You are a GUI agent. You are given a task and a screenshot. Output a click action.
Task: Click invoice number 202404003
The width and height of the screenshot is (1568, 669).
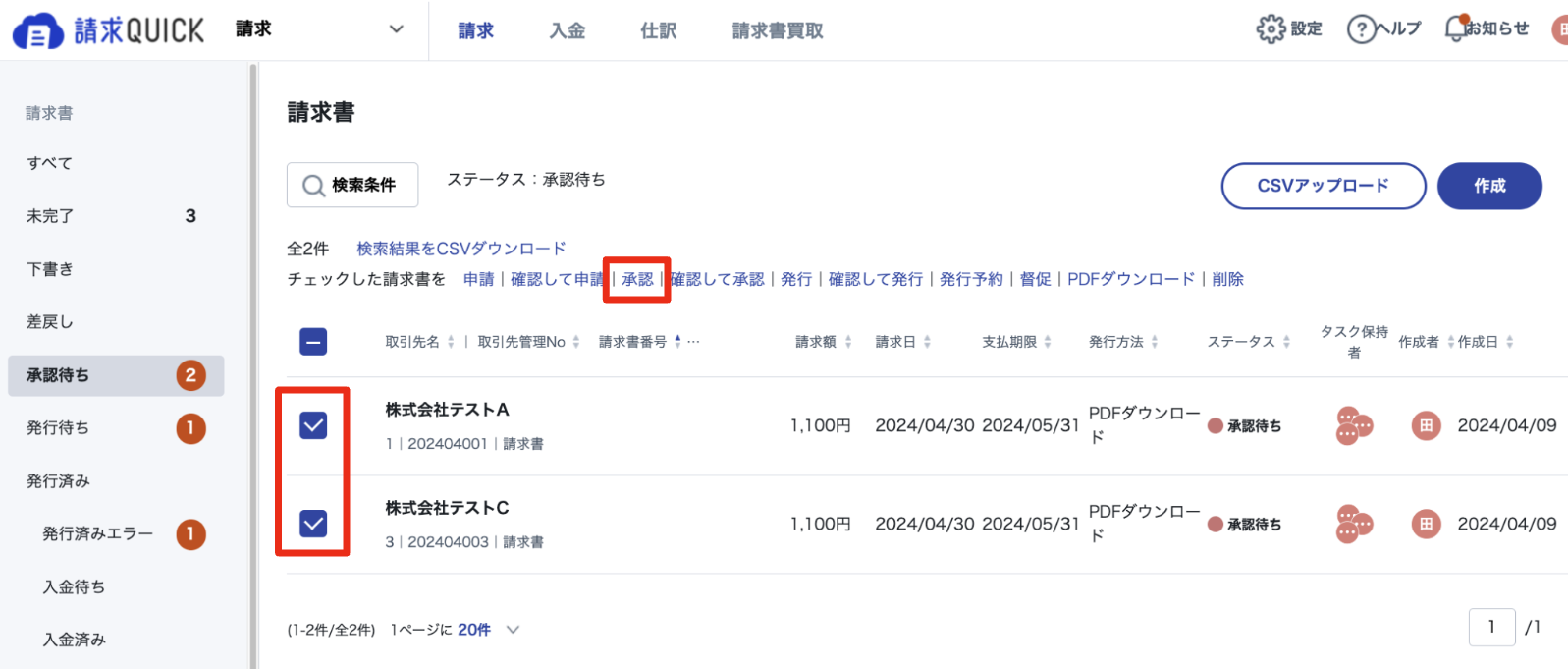point(448,542)
